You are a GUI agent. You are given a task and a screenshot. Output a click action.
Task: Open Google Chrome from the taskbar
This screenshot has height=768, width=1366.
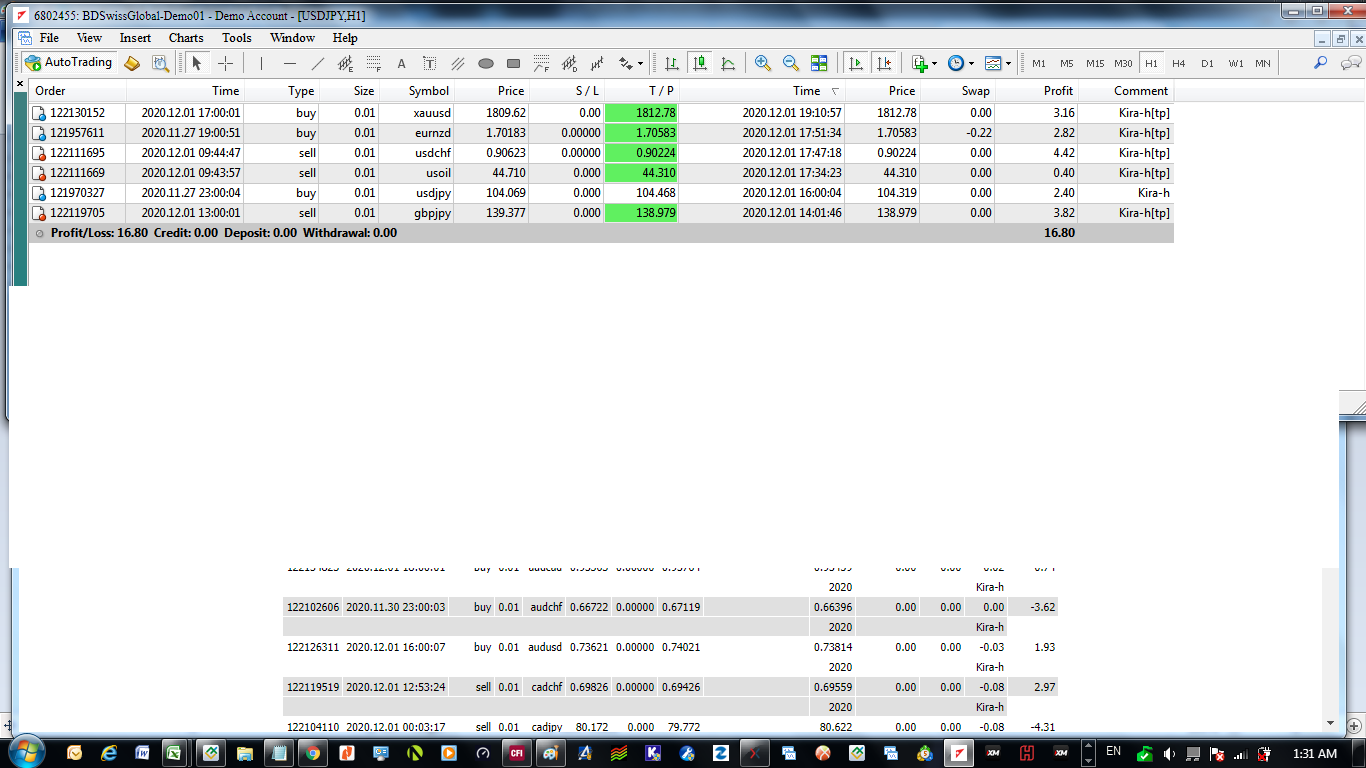[x=313, y=753]
